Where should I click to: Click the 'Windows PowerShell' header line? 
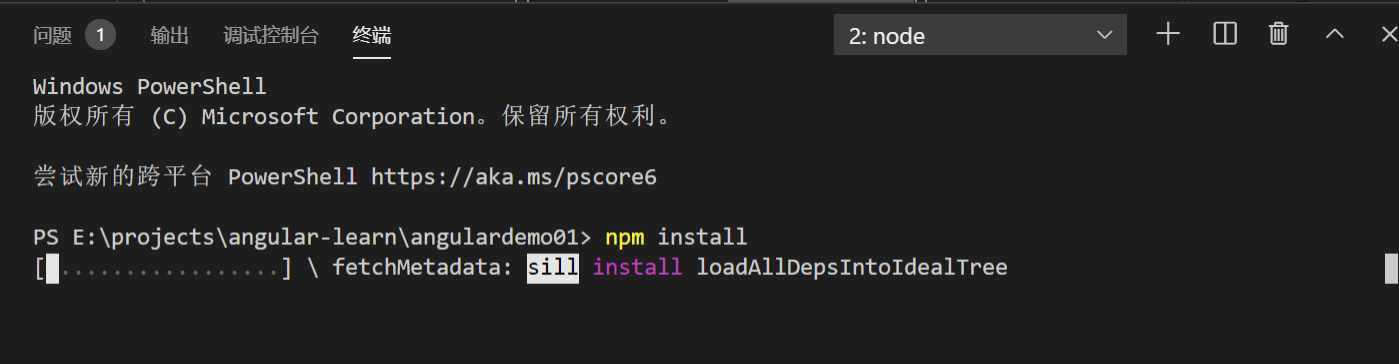click(x=150, y=87)
